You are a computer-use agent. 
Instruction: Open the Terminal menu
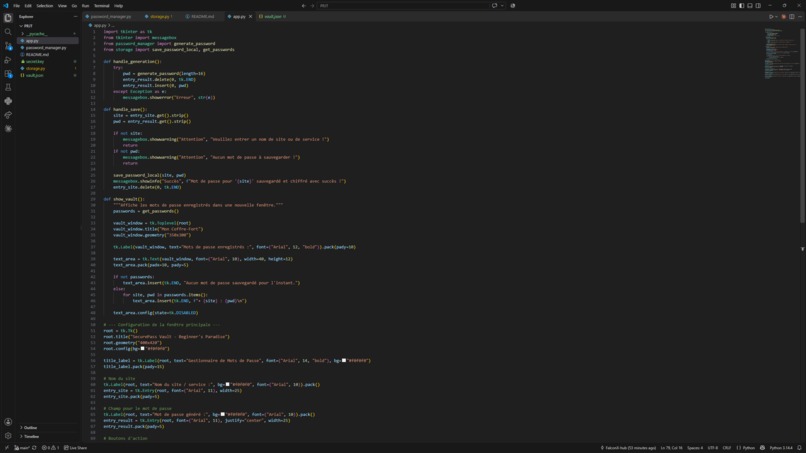click(101, 6)
